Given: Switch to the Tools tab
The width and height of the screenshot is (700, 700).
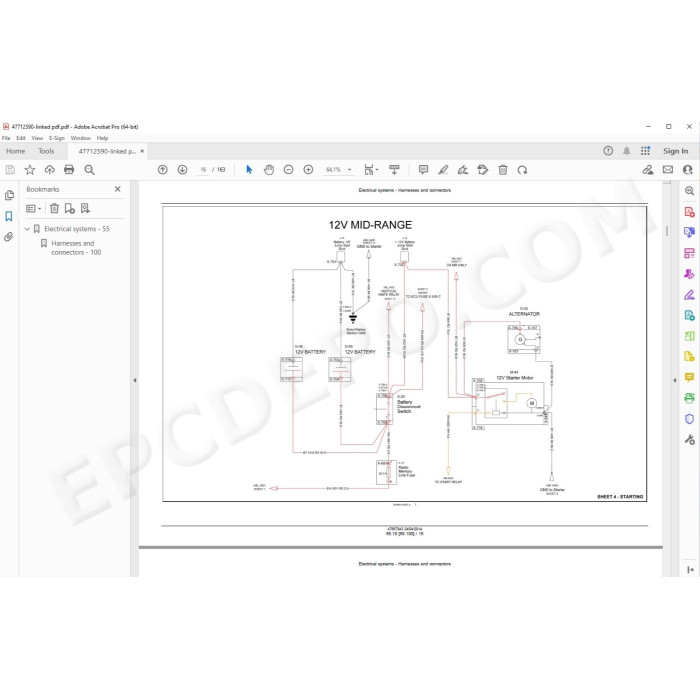Looking at the screenshot, I should [x=46, y=151].
